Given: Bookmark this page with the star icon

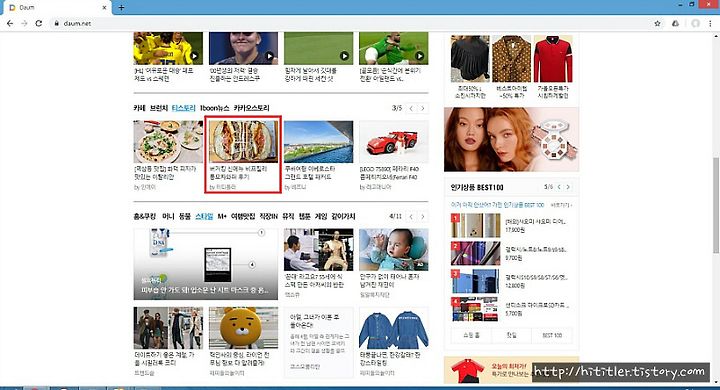Looking at the screenshot, I should (x=658, y=23).
